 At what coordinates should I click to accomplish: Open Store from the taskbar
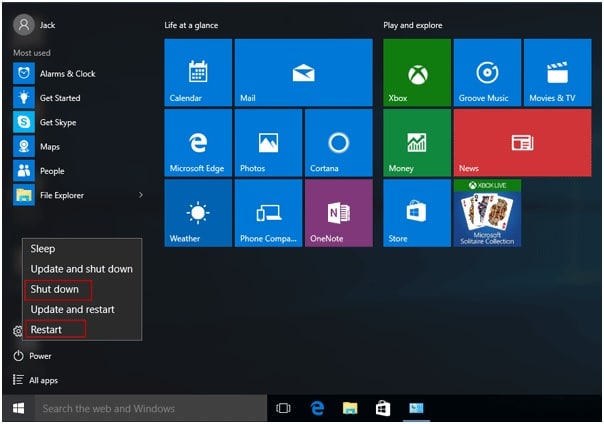point(383,408)
